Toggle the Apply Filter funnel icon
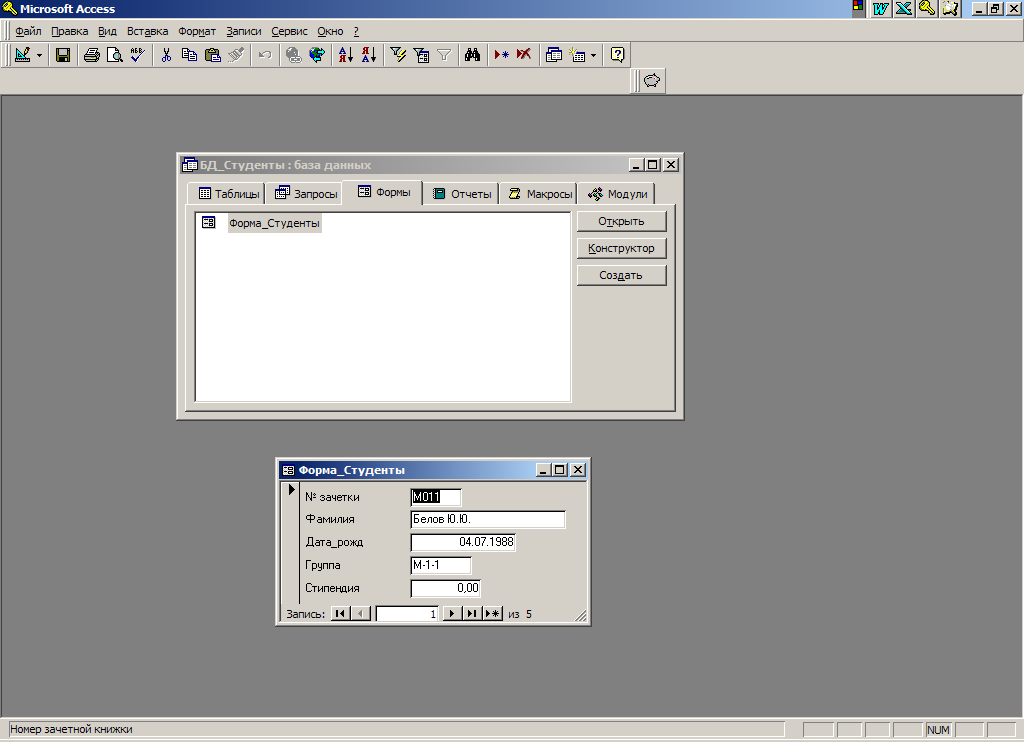Viewport: 1024px width, 742px height. pos(444,55)
